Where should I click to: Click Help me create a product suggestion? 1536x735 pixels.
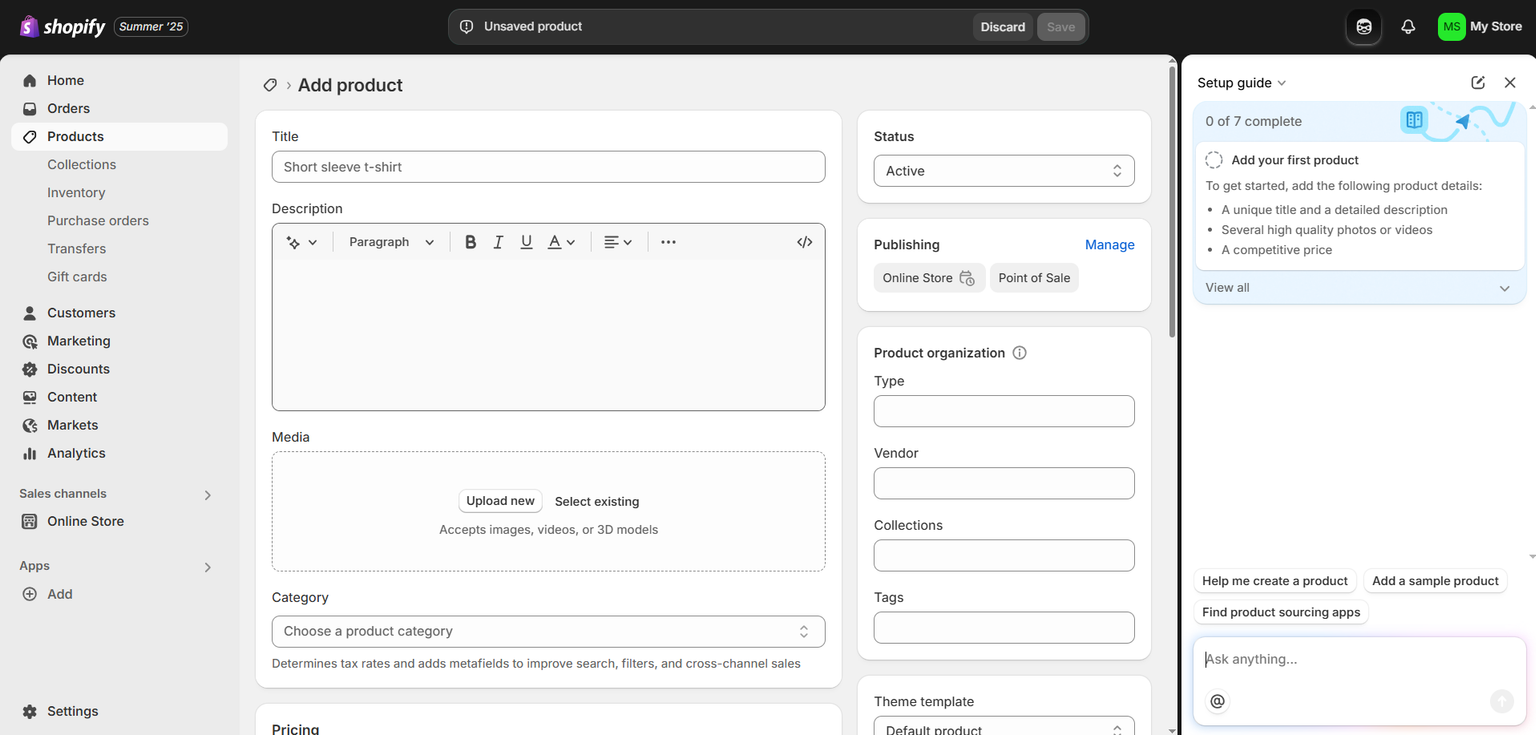click(x=1275, y=581)
